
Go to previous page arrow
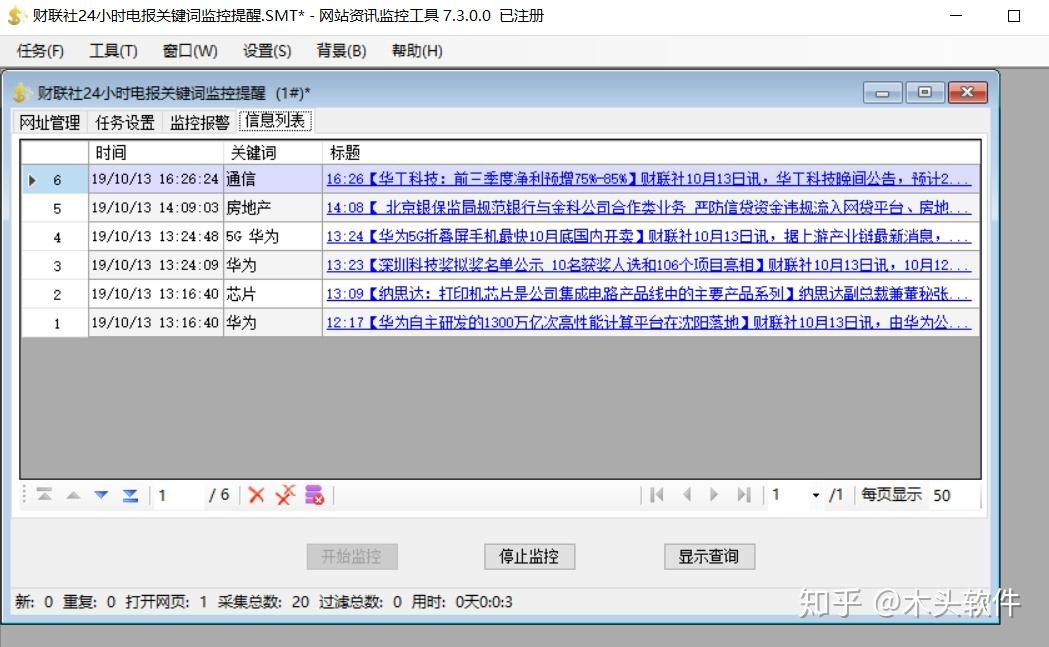click(686, 494)
